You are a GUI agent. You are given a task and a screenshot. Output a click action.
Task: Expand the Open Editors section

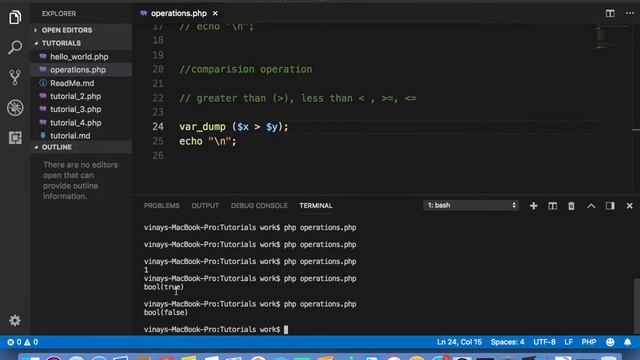[x=82, y=30]
